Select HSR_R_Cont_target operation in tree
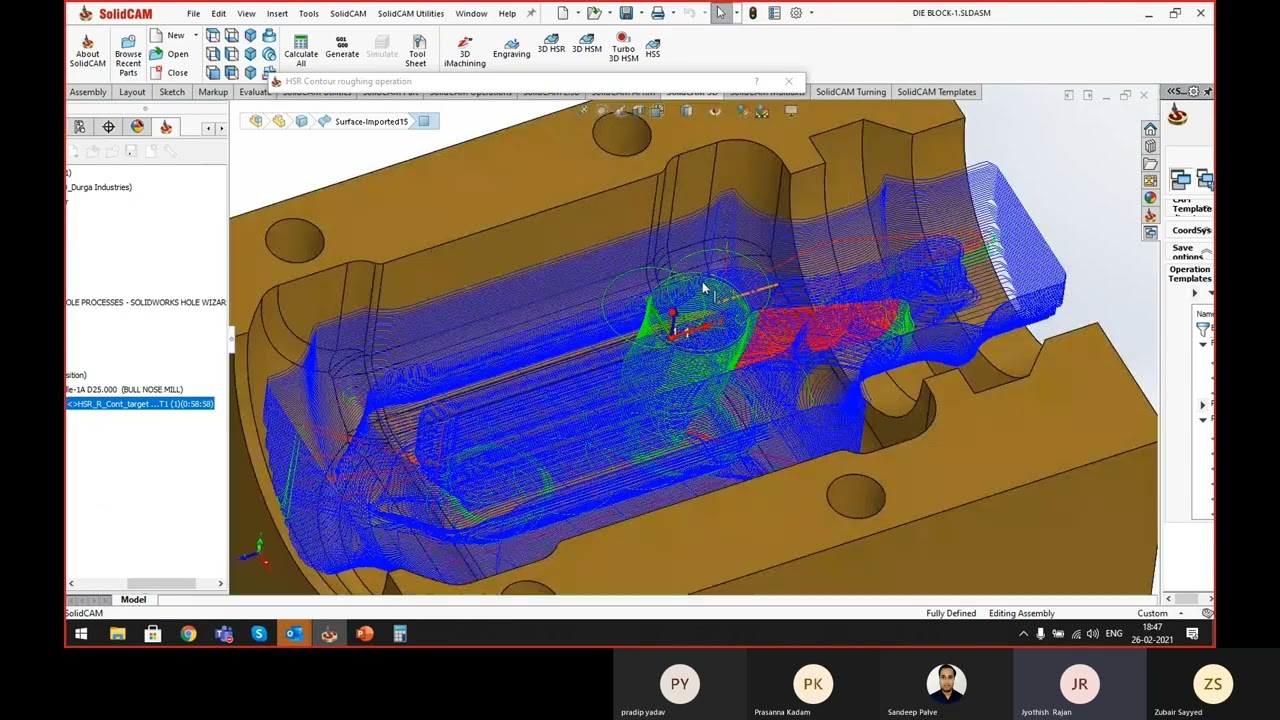The image size is (1280, 720). pos(140,404)
